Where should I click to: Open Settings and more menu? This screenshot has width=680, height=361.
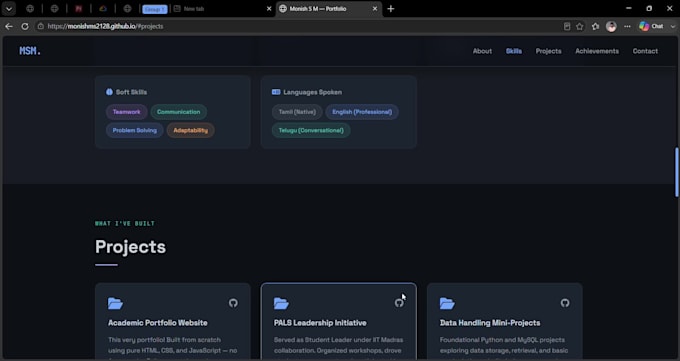627,26
